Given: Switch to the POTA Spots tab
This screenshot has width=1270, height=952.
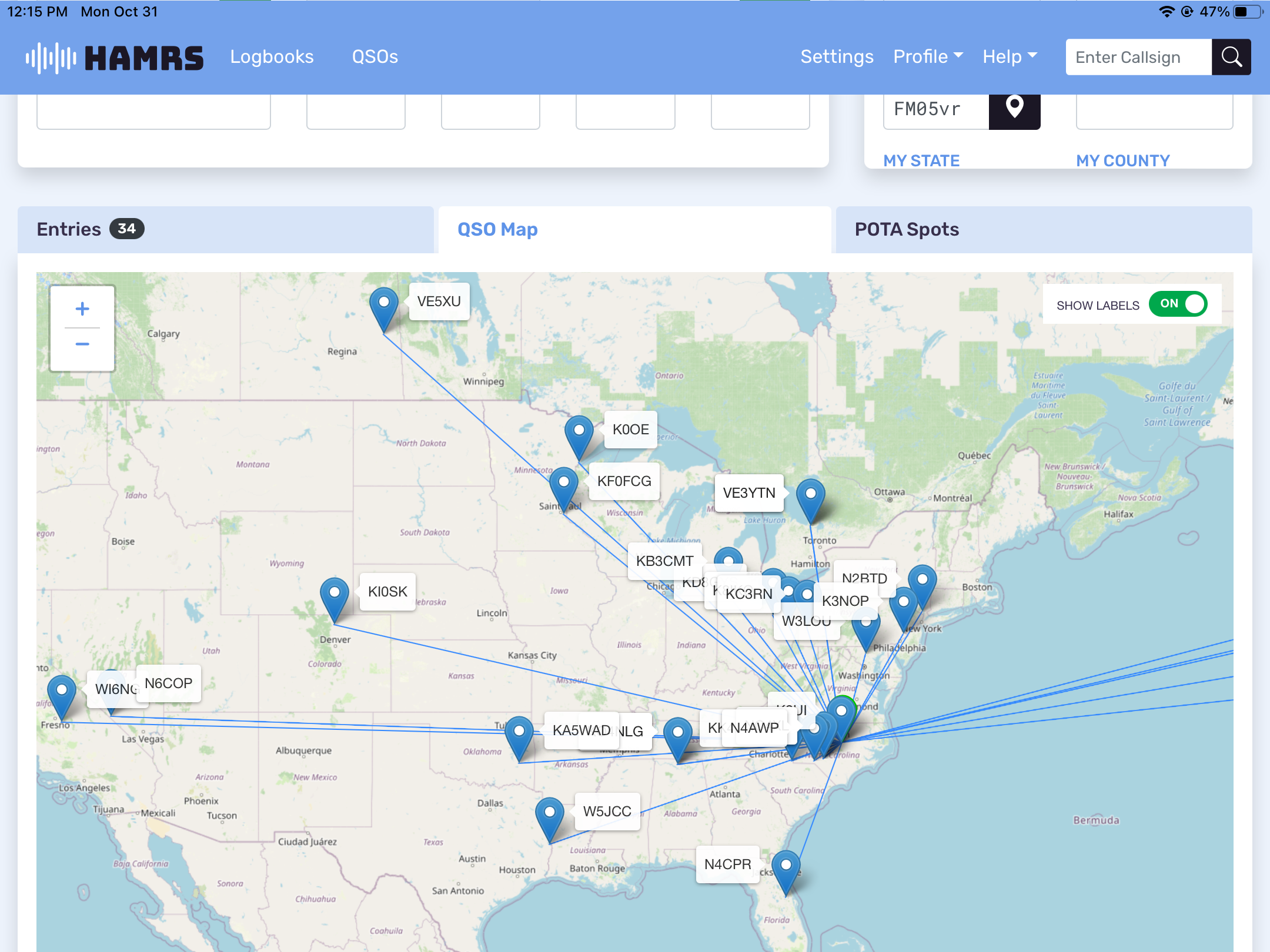Looking at the screenshot, I should click(x=1044, y=229).
